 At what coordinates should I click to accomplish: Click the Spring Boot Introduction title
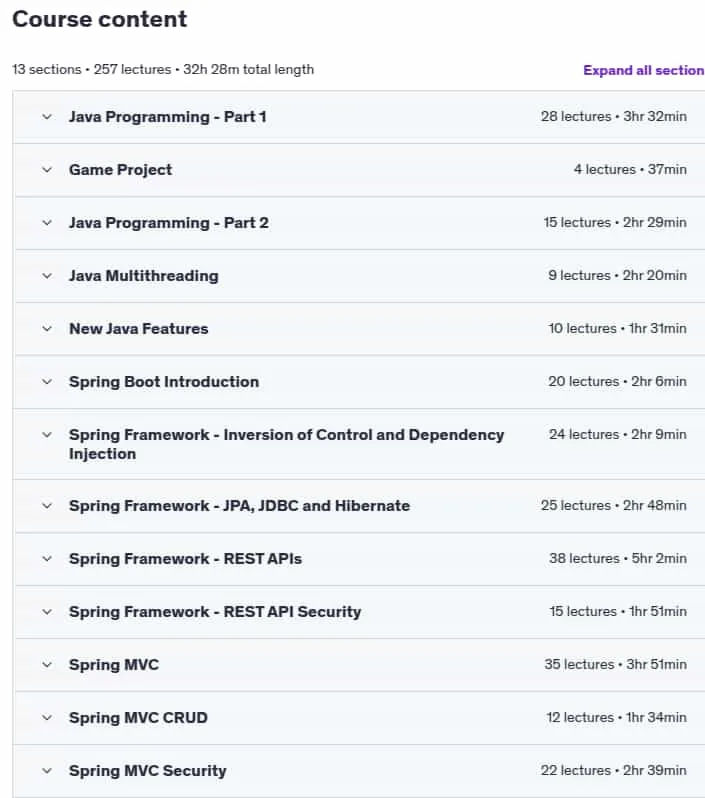click(164, 382)
